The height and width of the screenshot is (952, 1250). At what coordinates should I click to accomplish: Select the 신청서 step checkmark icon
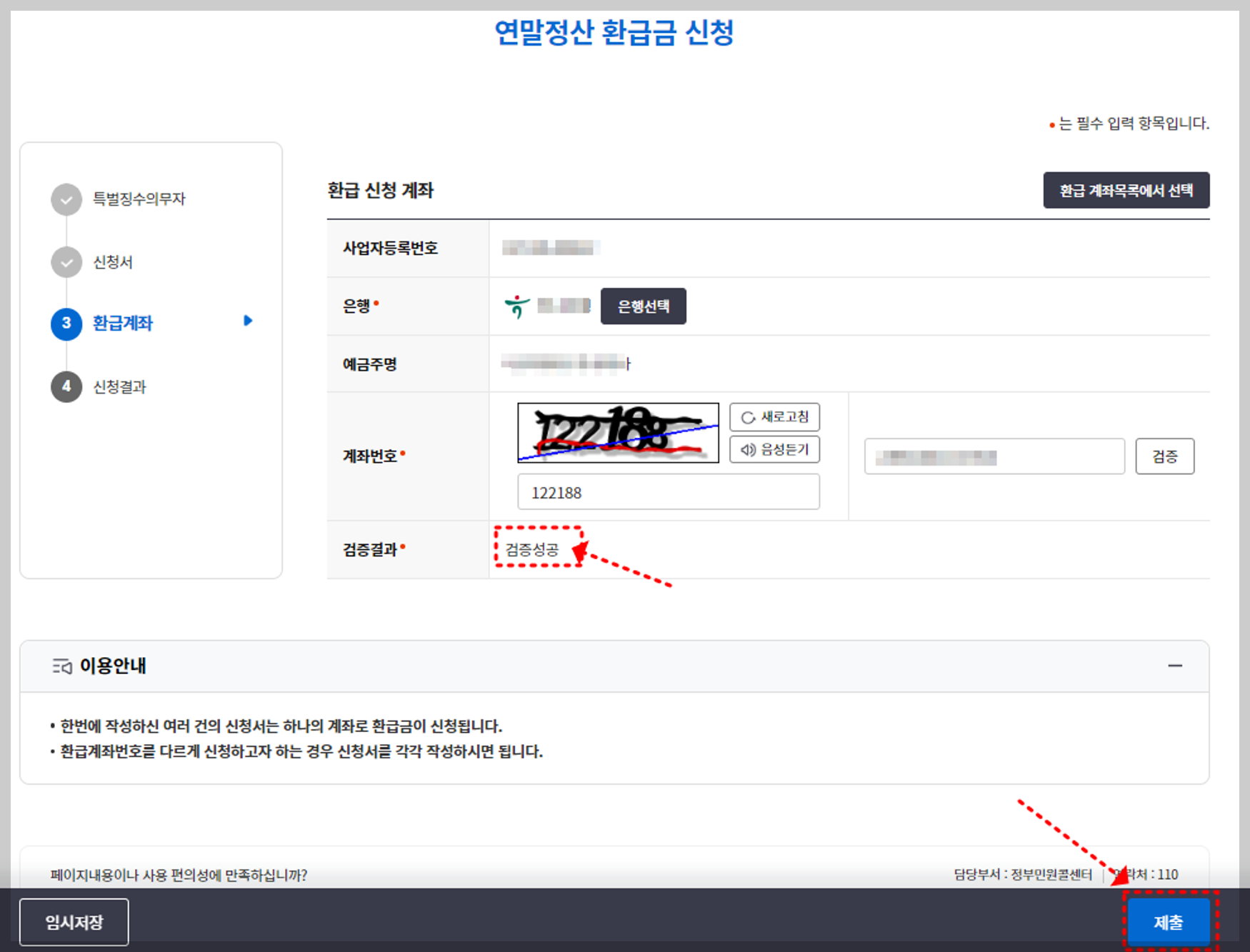[x=66, y=262]
